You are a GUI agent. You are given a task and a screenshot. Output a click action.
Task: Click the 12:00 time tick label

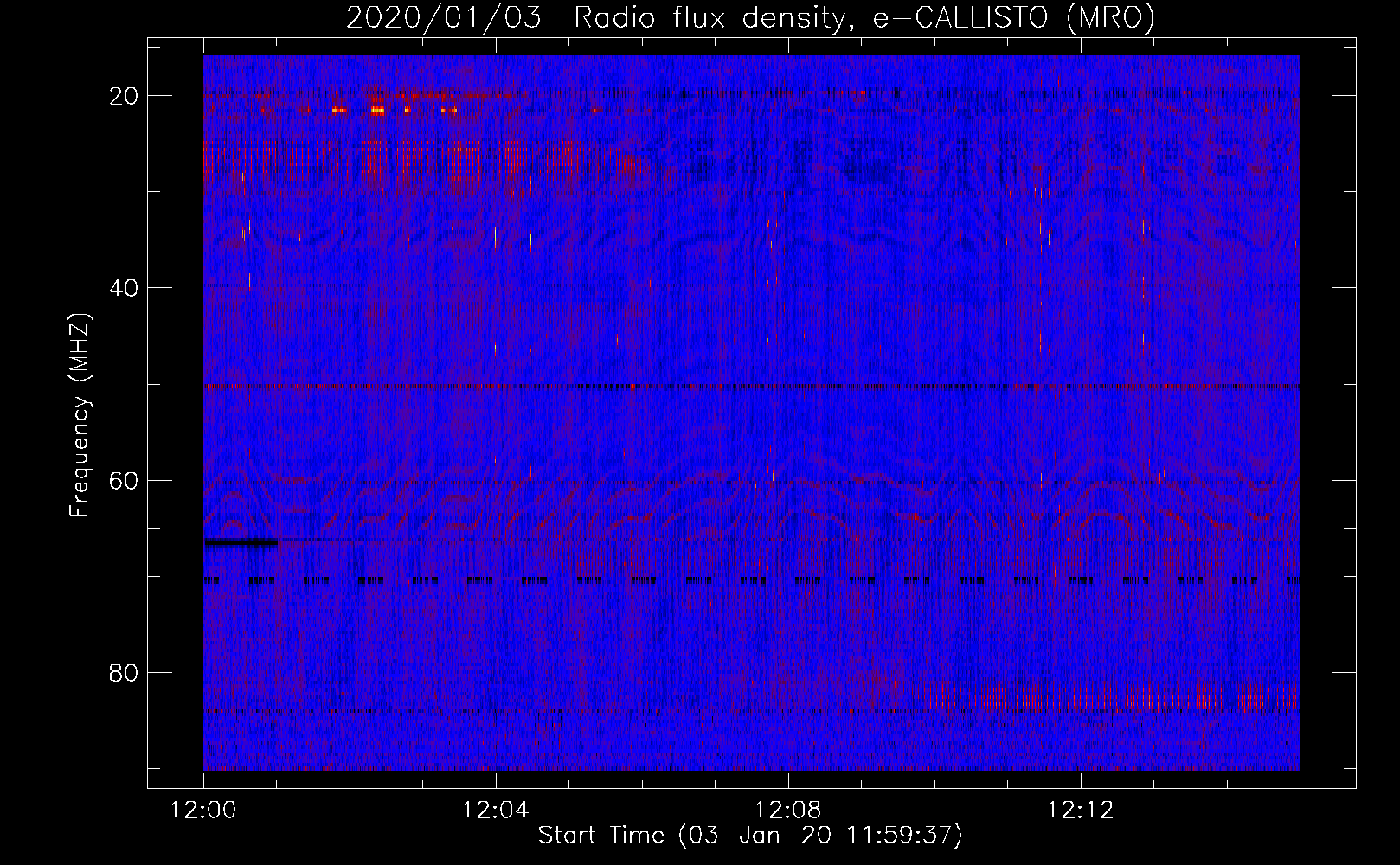pos(203,811)
